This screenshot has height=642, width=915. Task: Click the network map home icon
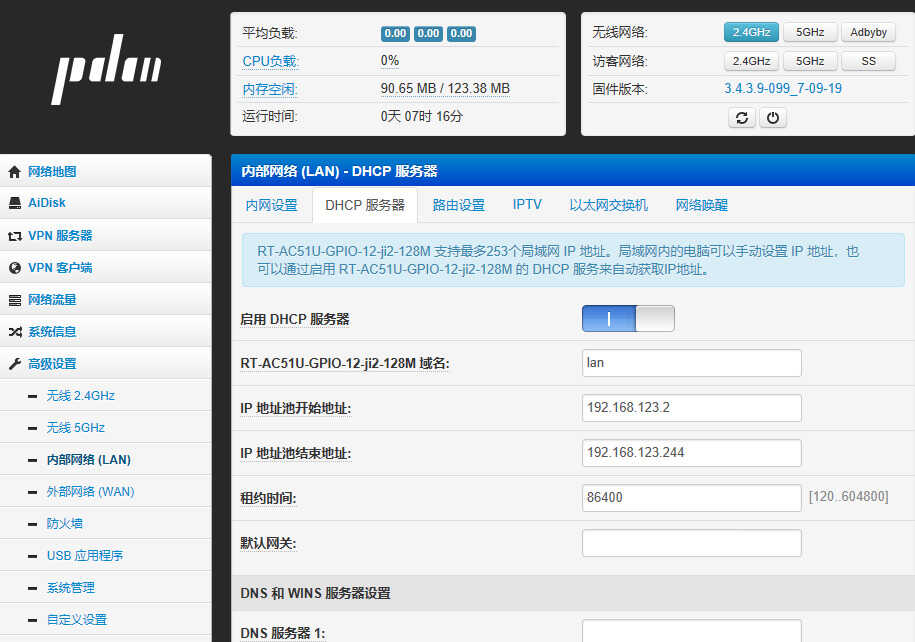(x=15, y=172)
